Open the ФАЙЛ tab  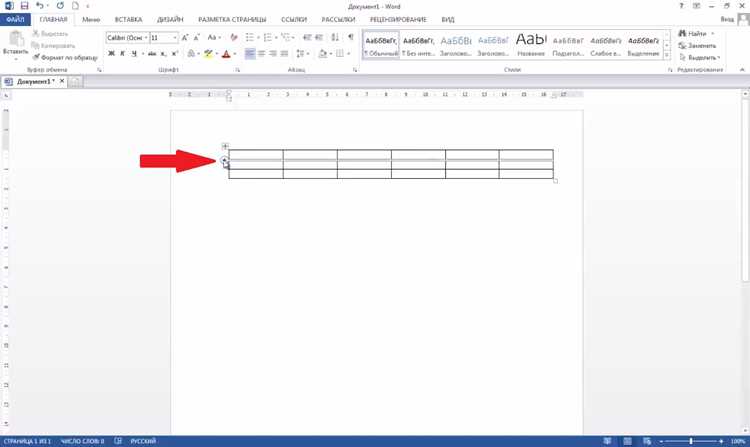[x=15, y=20]
